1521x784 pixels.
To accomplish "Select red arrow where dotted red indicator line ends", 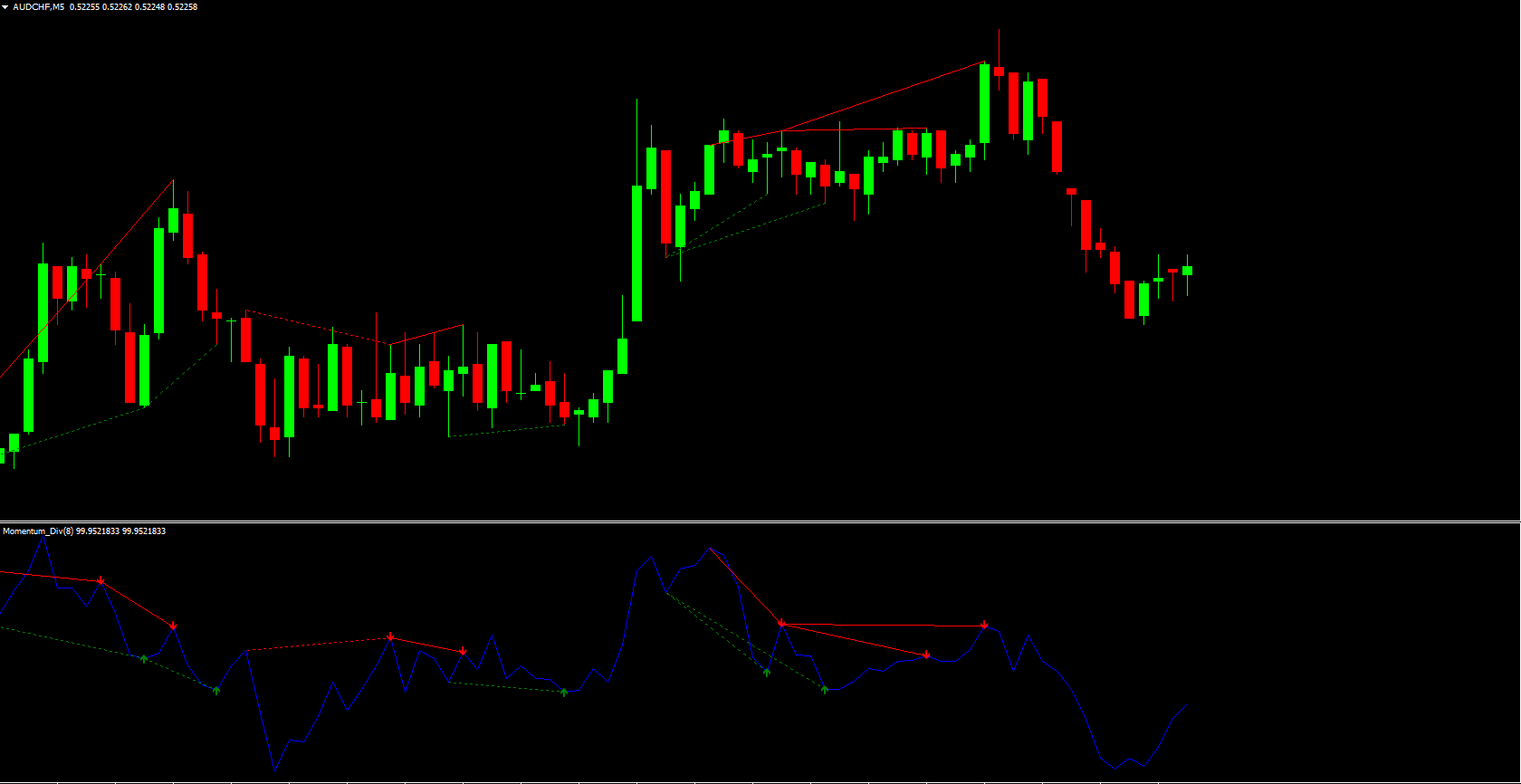I will click(390, 637).
